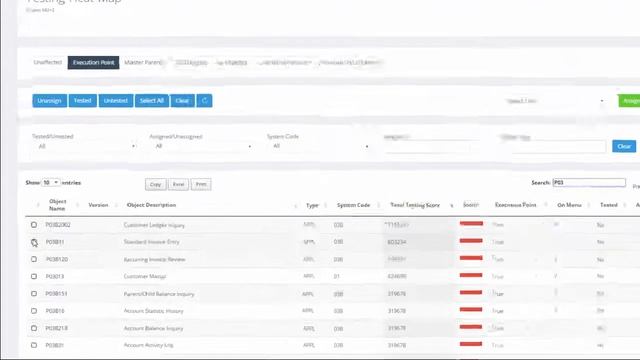The width and height of the screenshot is (640, 360).
Task: Click the object name P03B2002
Action: point(58,225)
